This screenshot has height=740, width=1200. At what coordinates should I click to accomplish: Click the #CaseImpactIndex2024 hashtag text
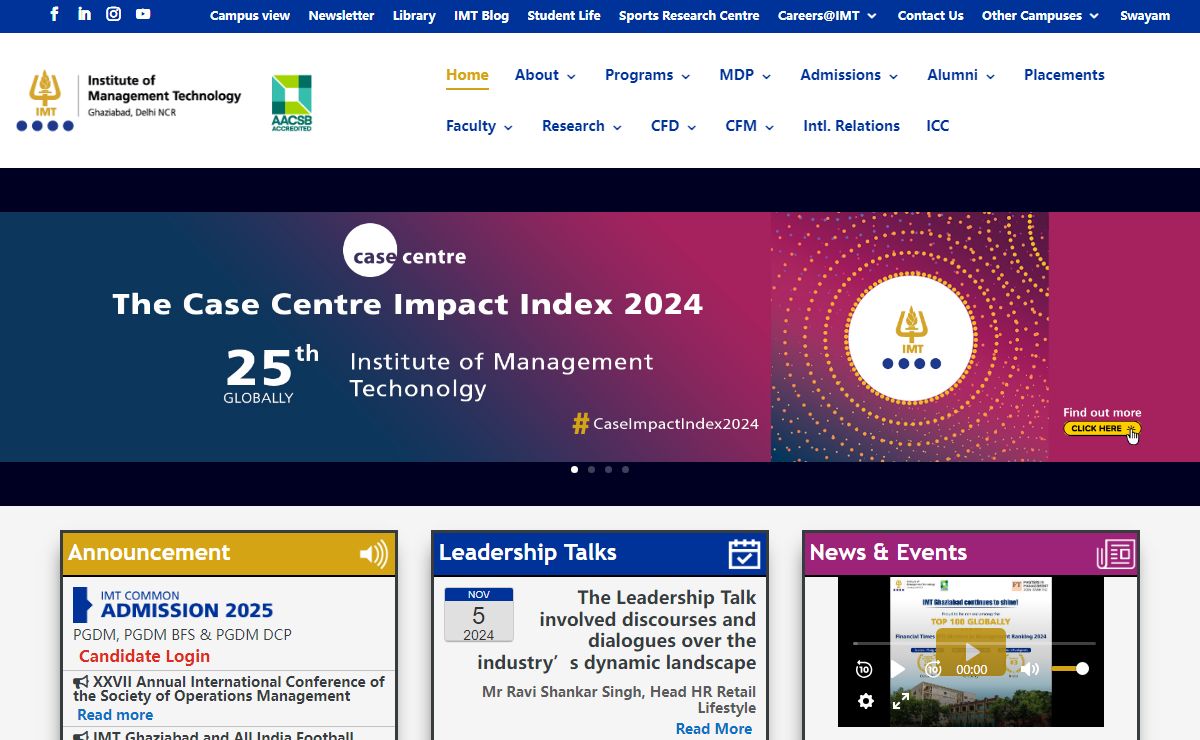[665, 423]
